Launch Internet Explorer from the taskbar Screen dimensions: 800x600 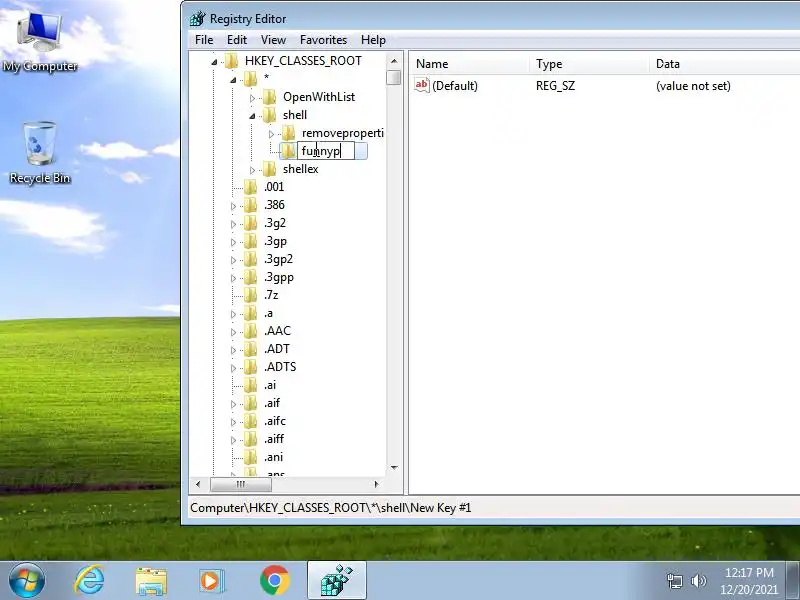89,581
